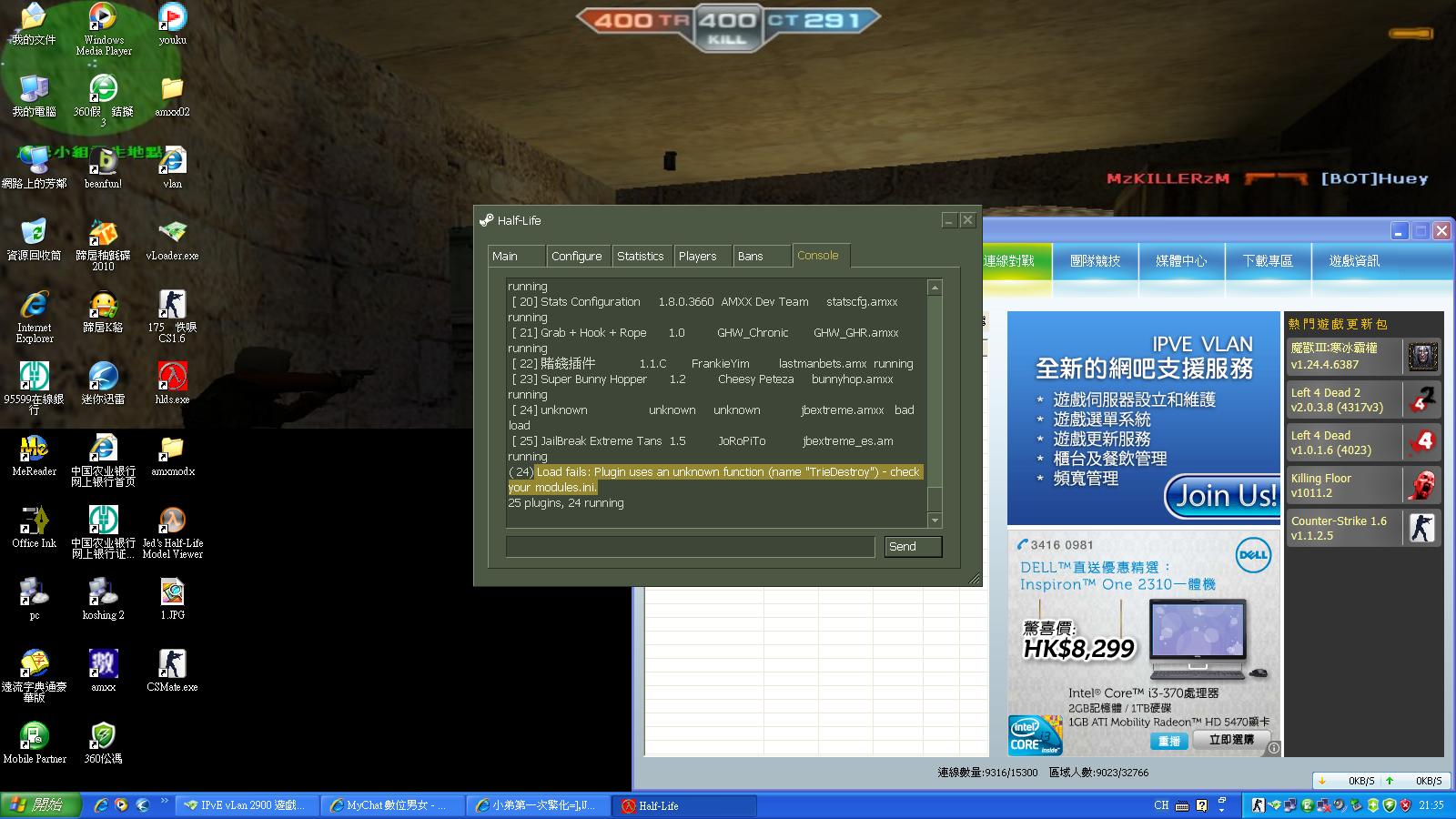Screen dimensions: 1456x819
Task: Switch to the Main tab
Action: pyautogui.click(x=516, y=256)
